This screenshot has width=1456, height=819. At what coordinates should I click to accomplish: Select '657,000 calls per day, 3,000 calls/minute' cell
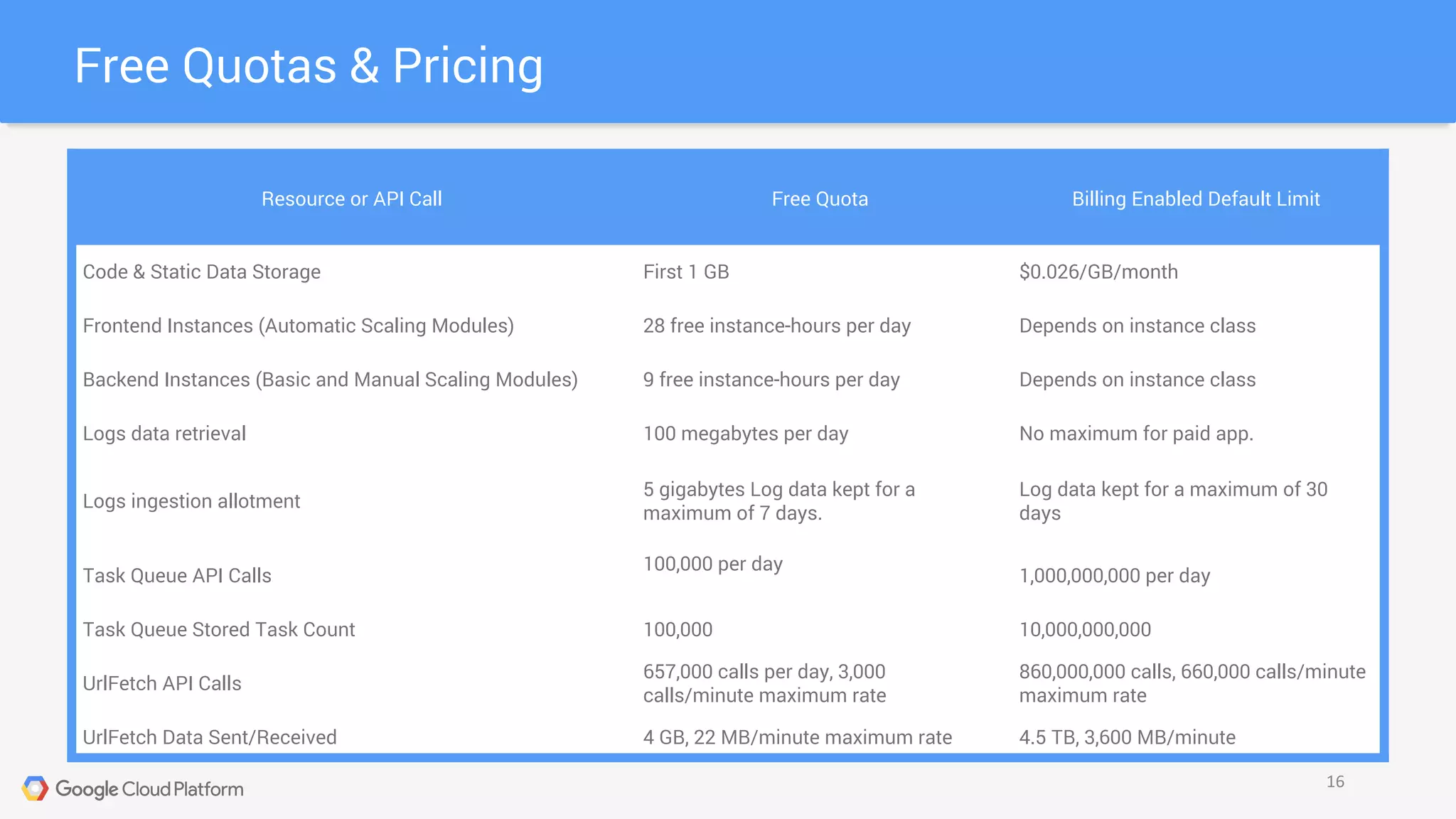(765, 683)
